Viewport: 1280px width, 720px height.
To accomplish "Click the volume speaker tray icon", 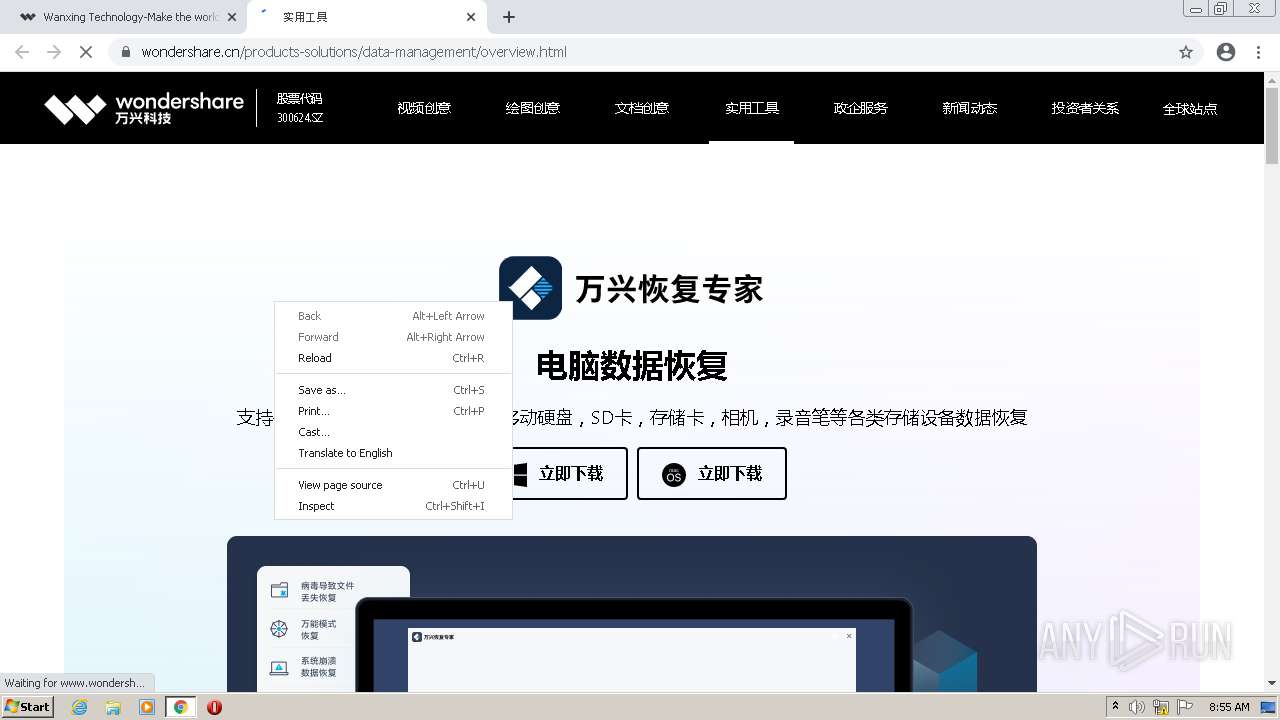I will [x=1136, y=707].
